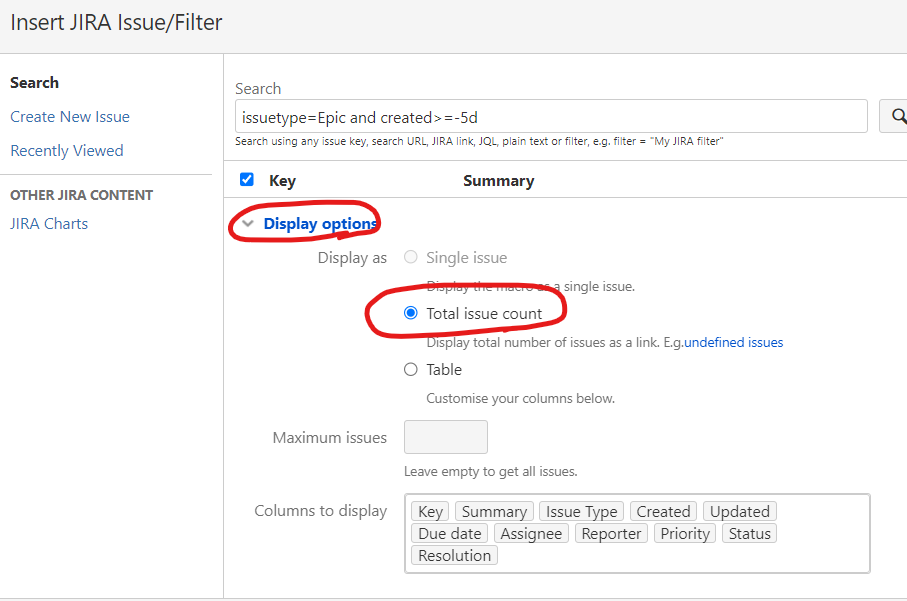Click the Due date column tag

click(449, 533)
